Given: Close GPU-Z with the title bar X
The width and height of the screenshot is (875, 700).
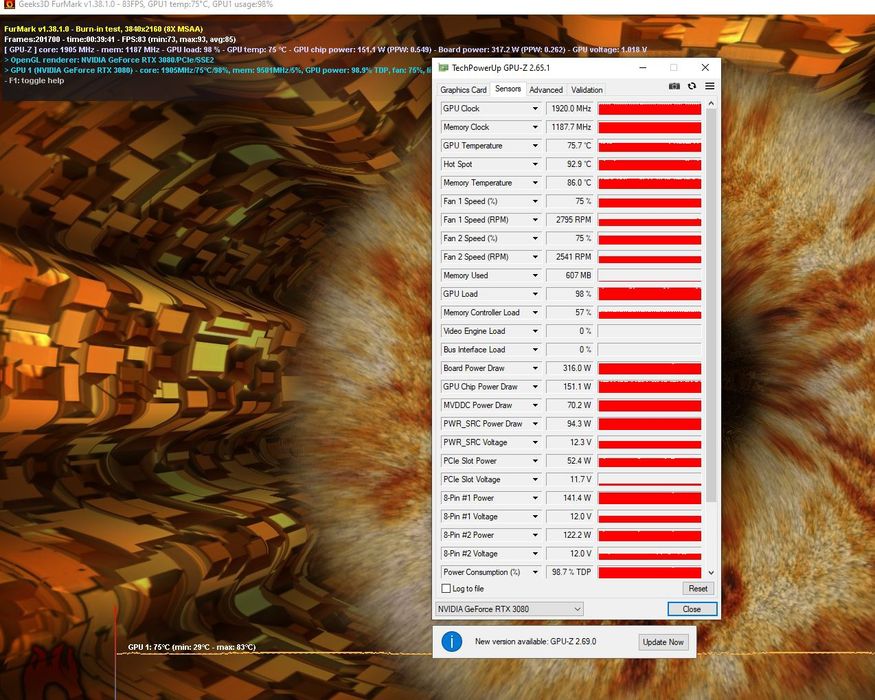Looking at the screenshot, I should (x=705, y=68).
